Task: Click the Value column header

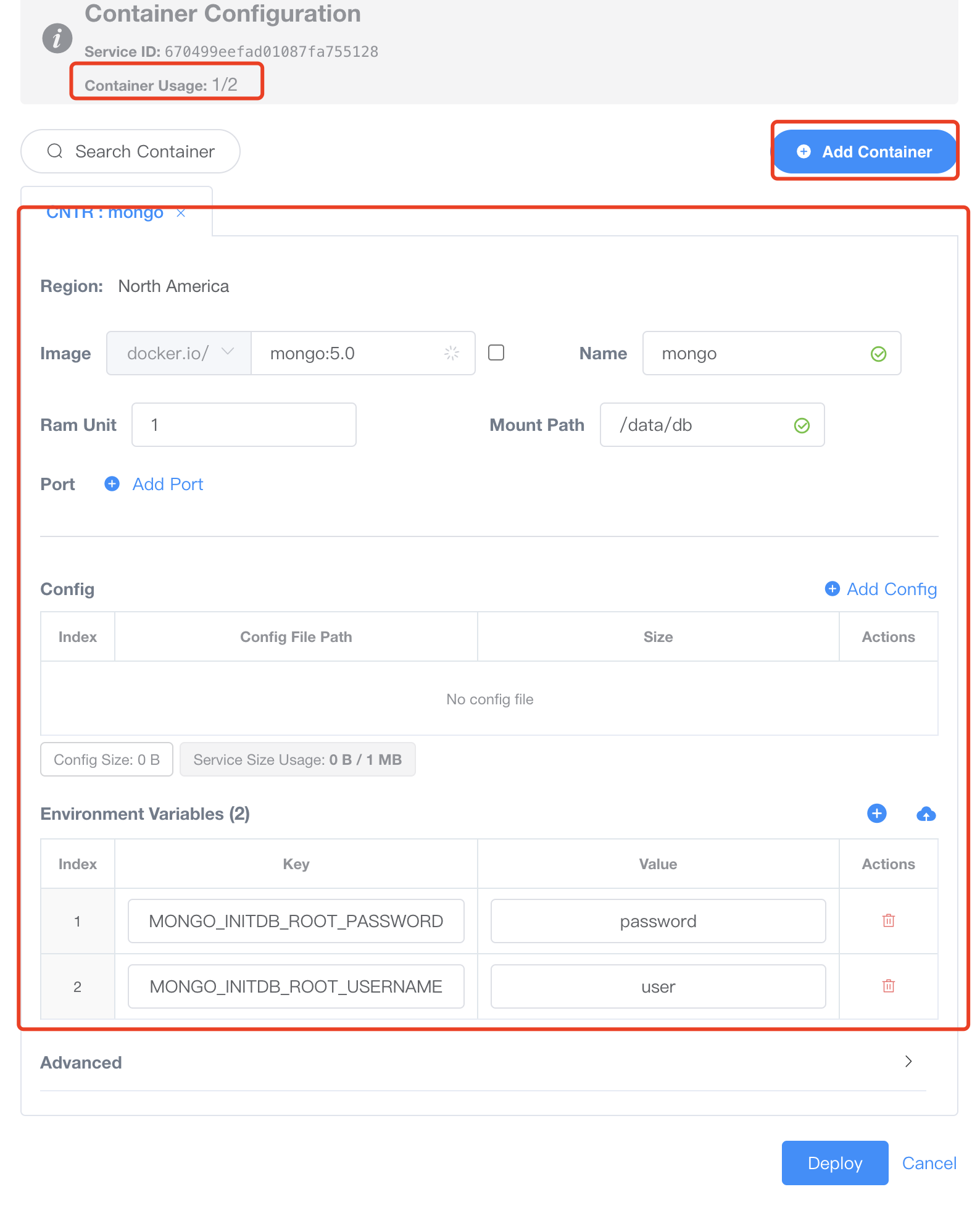Action: click(658, 864)
